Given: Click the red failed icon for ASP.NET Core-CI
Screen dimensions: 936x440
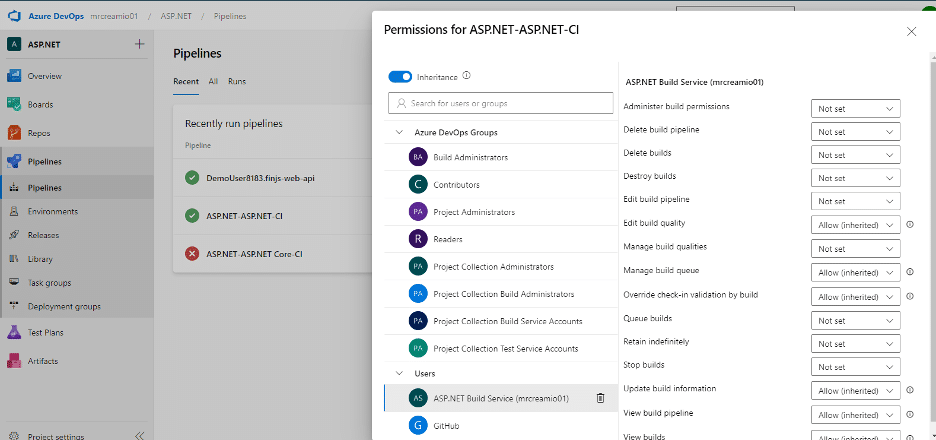Looking at the screenshot, I should click(192, 254).
